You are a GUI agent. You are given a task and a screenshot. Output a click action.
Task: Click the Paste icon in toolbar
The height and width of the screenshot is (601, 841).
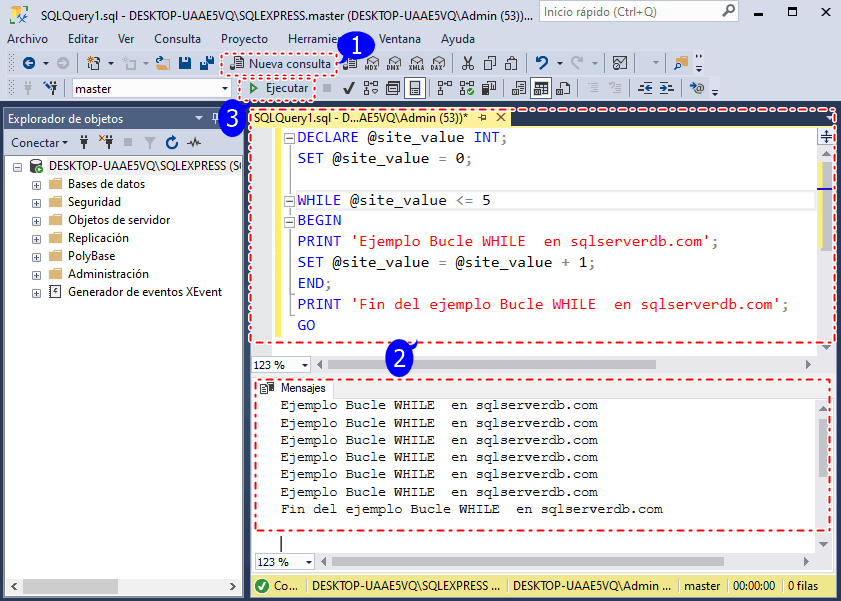click(x=511, y=63)
